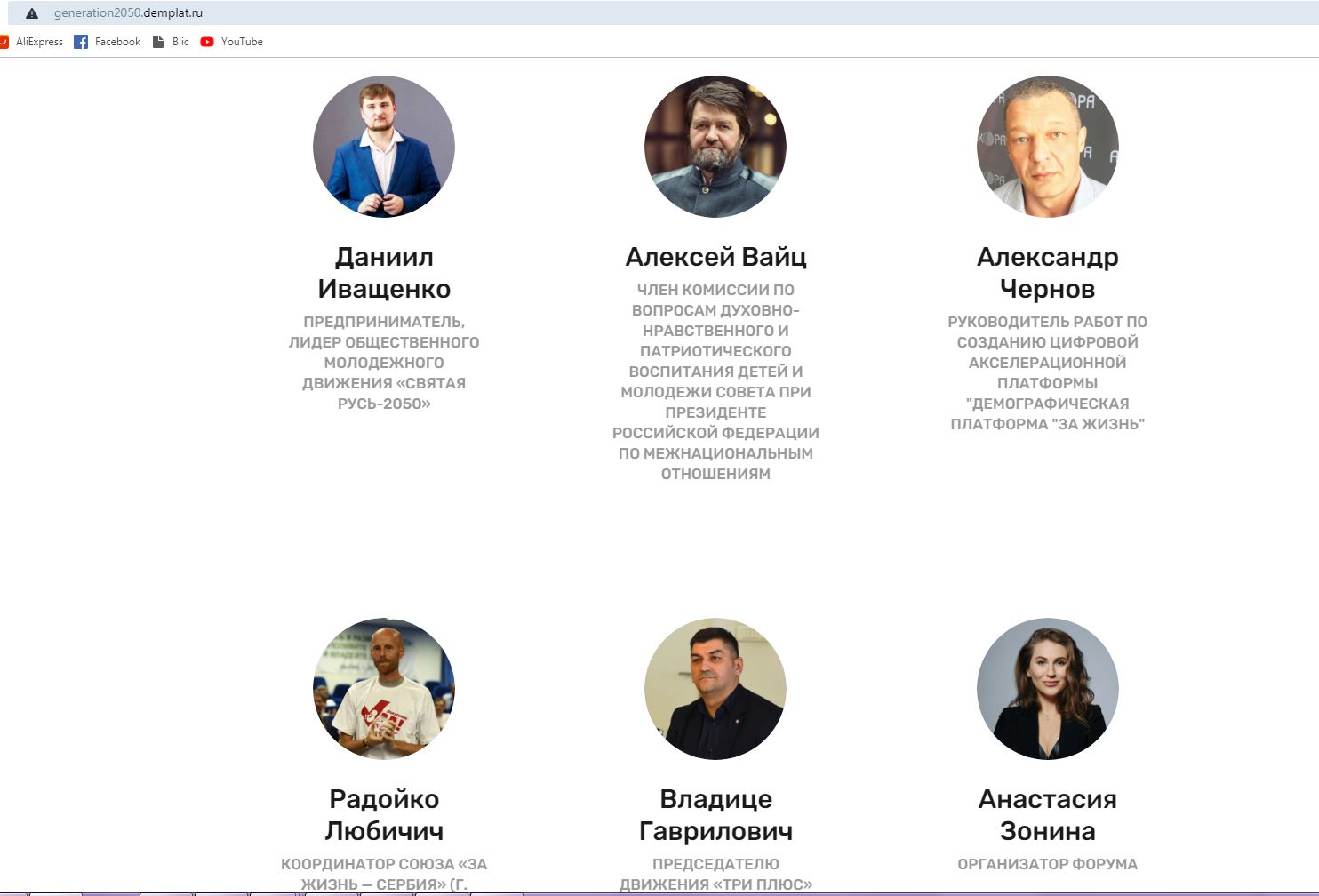1319x896 pixels.
Task: Open the Facebook bookmark icon
Action: tap(81, 42)
